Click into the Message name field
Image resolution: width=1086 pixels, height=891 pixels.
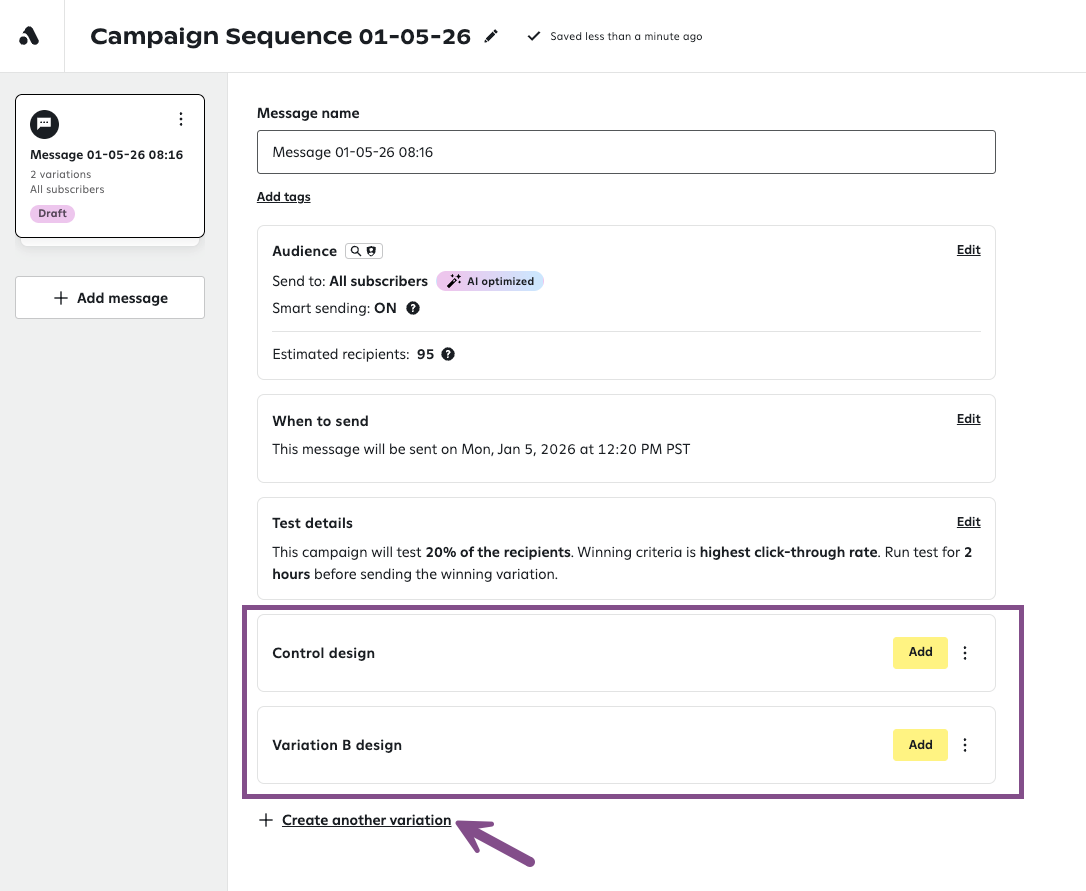[625, 152]
